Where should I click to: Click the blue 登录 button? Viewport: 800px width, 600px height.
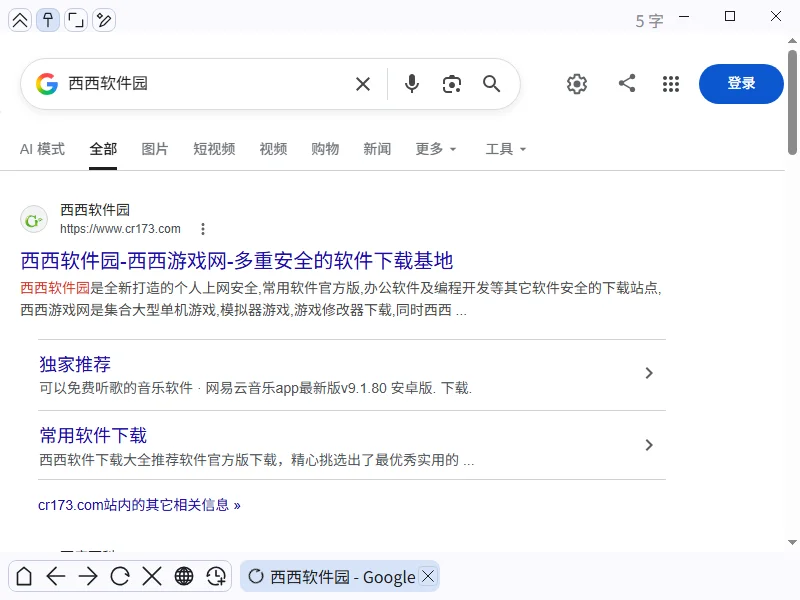click(741, 84)
